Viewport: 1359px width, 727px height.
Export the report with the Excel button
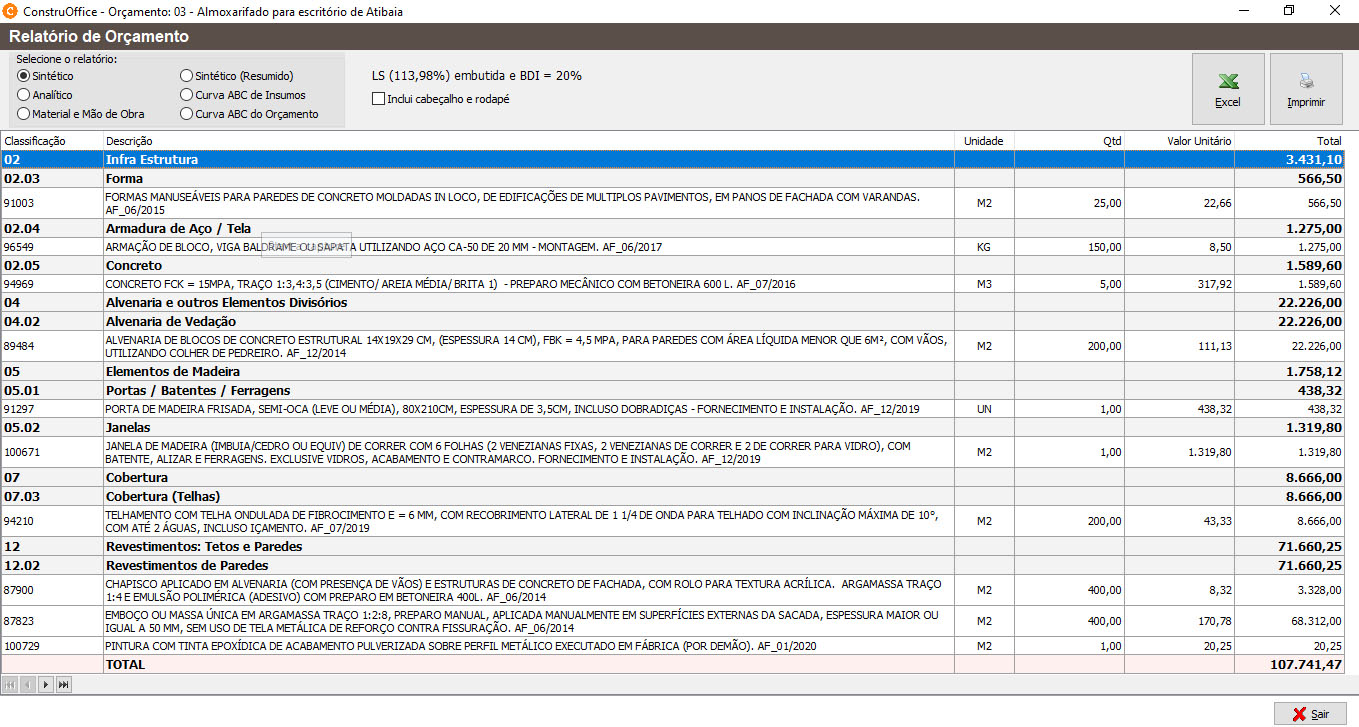click(x=1228, y=89)
